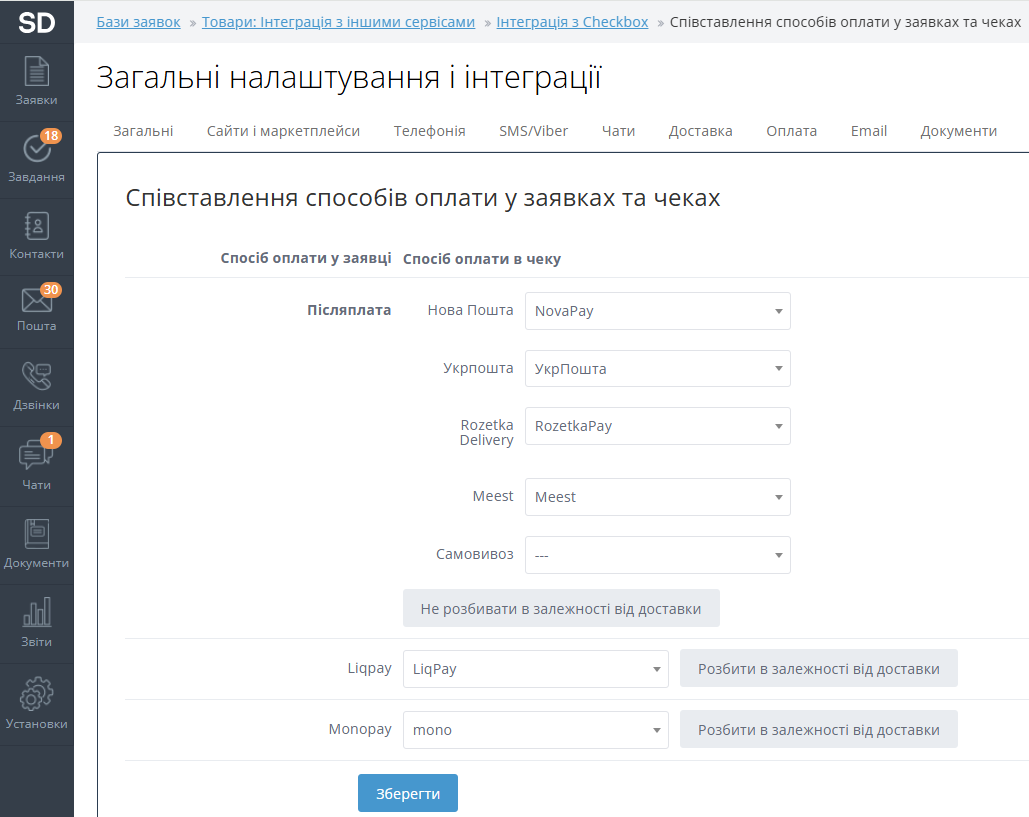Switch to the Оплата tab
1029x817 pixels.
[x=791, y=131]
